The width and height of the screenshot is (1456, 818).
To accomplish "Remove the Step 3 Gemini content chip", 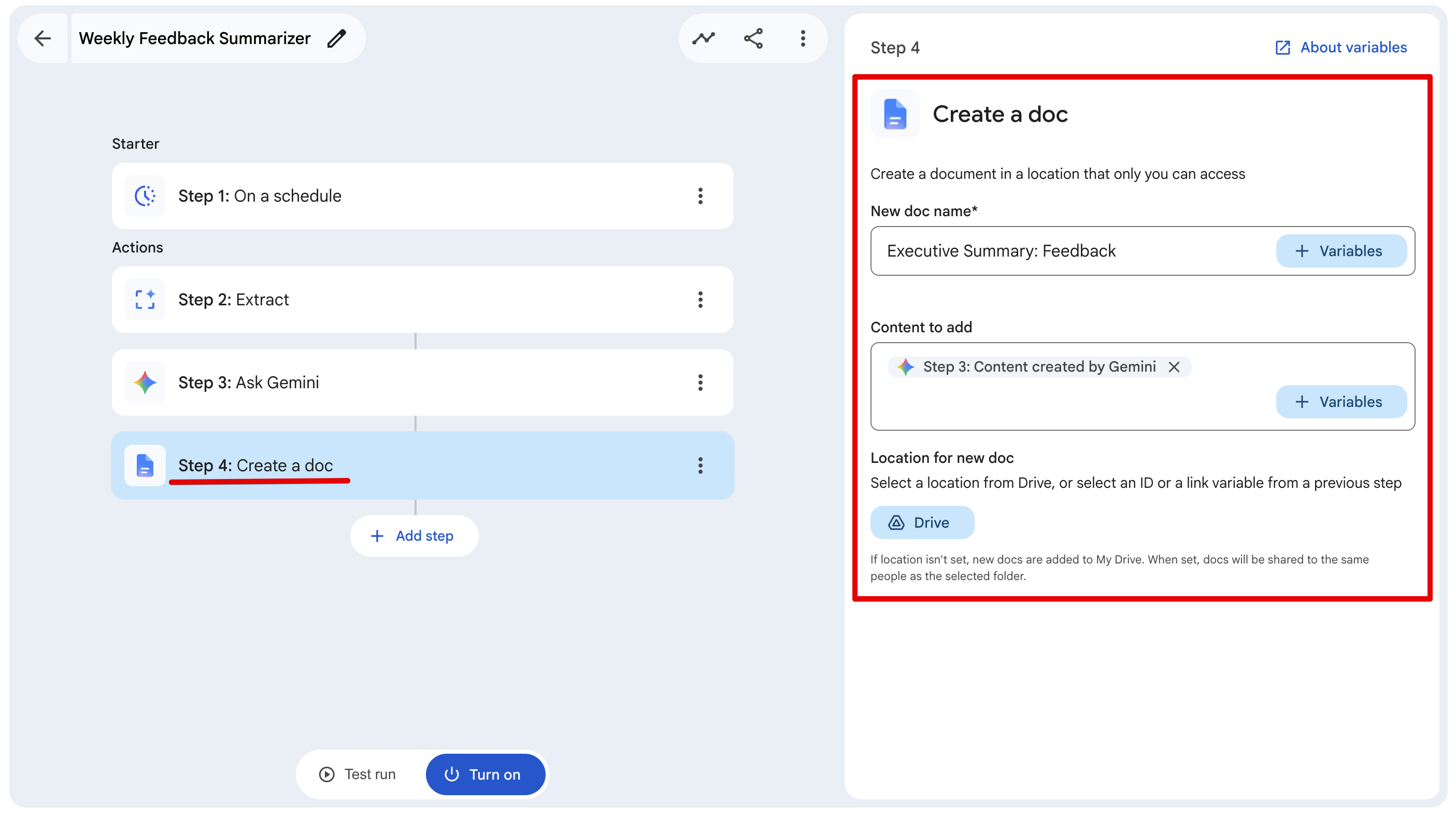I will [x=1174, y=367].
